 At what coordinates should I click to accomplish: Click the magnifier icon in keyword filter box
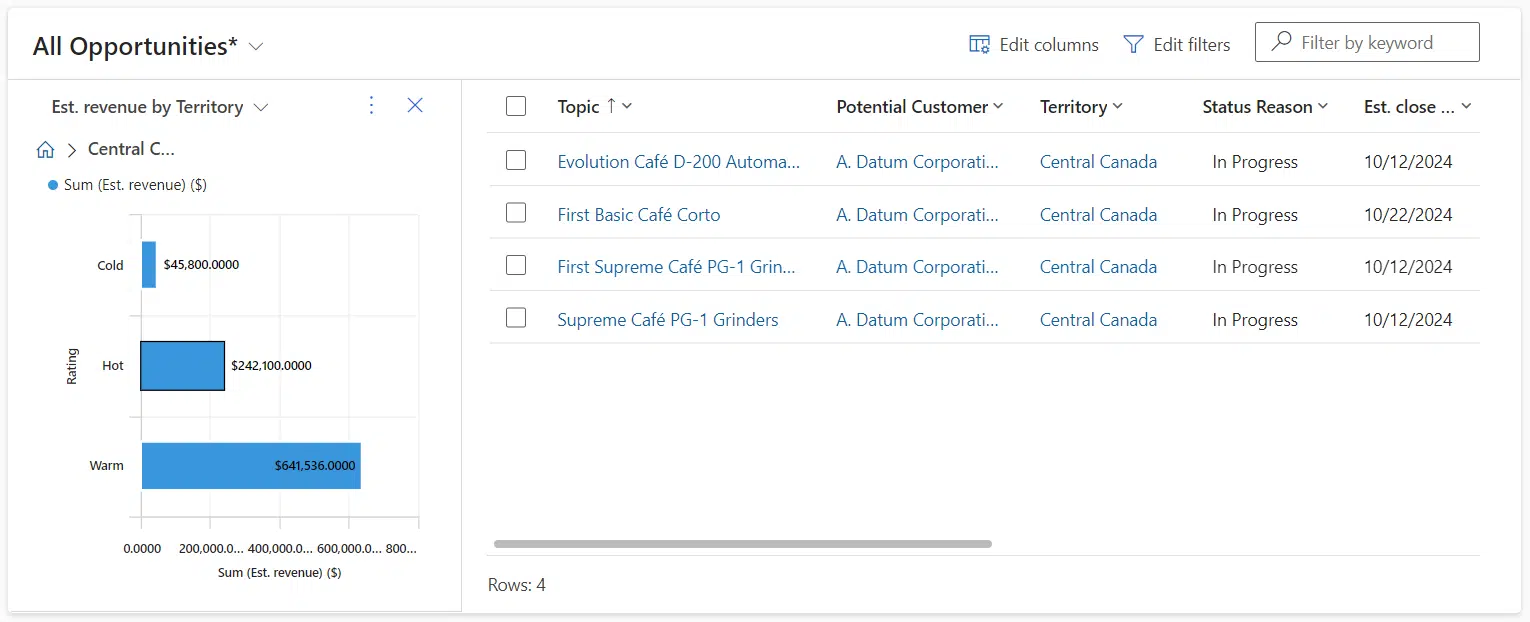[x=1281, y=41]
